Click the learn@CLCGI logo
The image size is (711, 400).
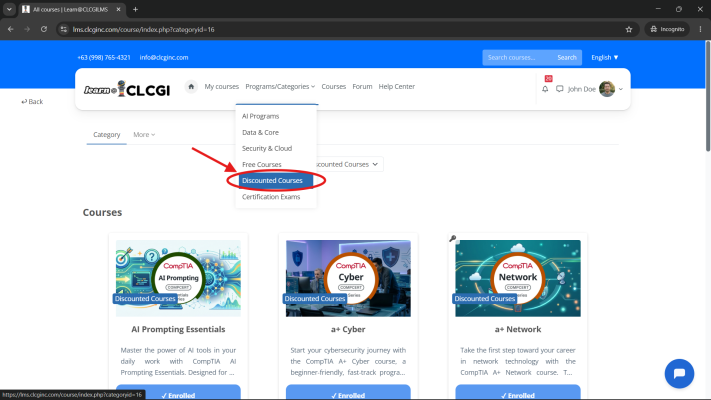click(x=127, y=89)
